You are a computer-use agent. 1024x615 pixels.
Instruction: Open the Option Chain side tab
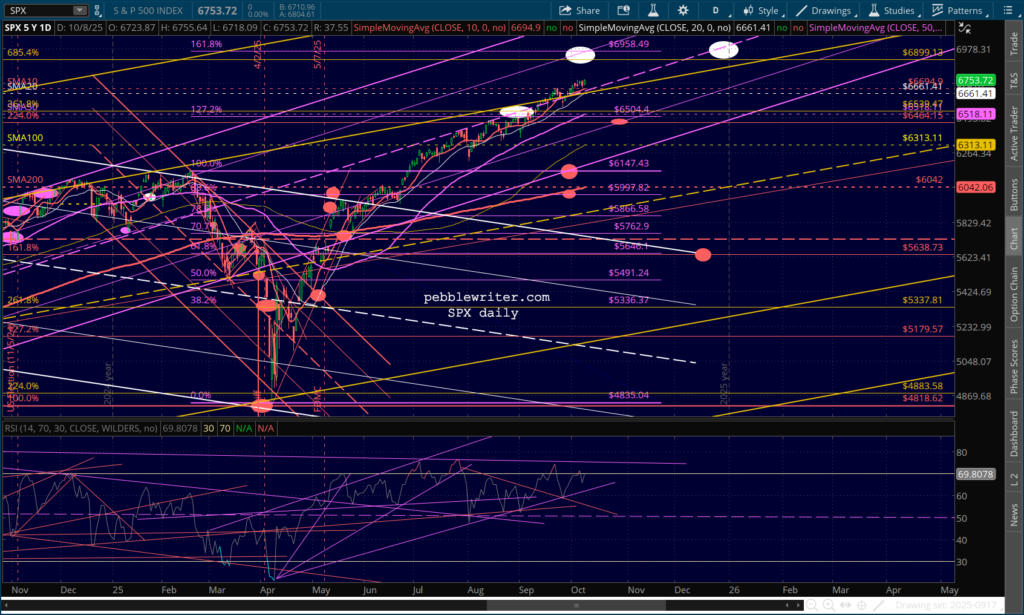click(x=1014, y=295)
